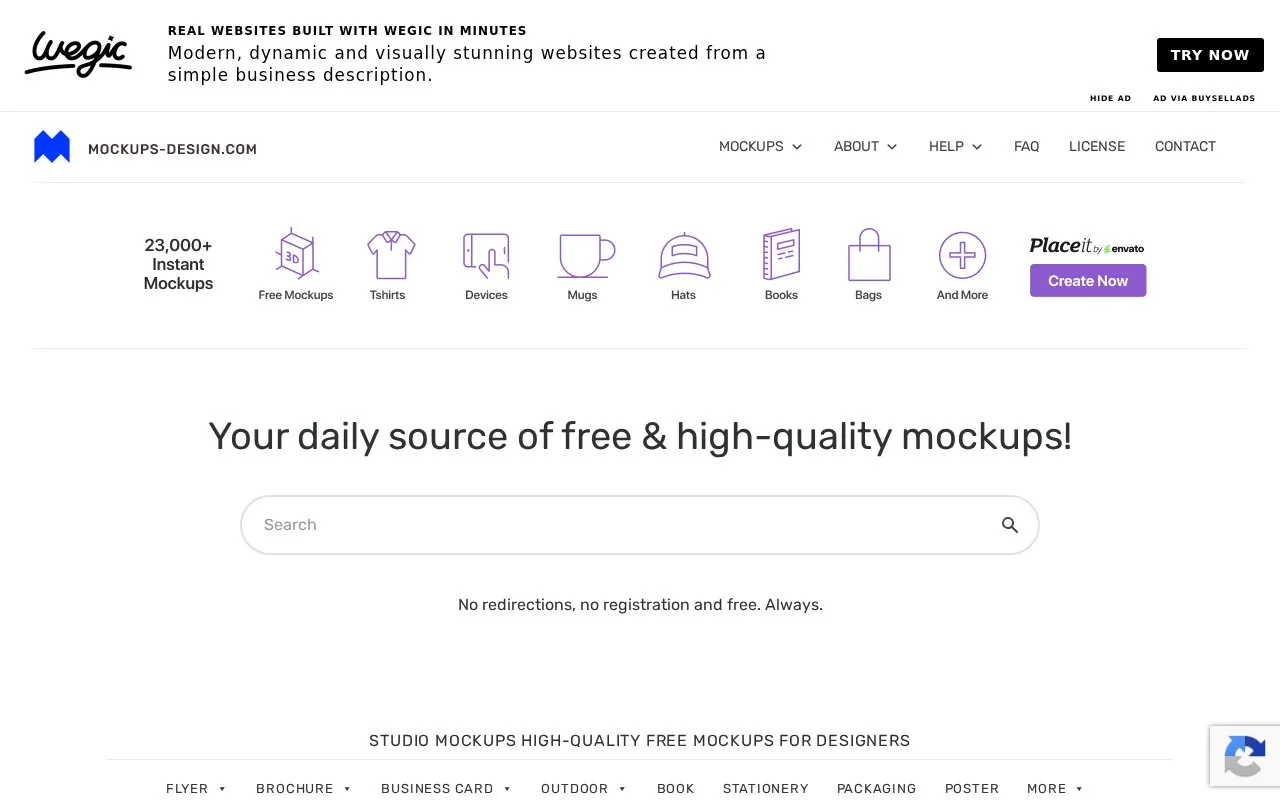Select the POSTER category menu item

coord(972,788)
